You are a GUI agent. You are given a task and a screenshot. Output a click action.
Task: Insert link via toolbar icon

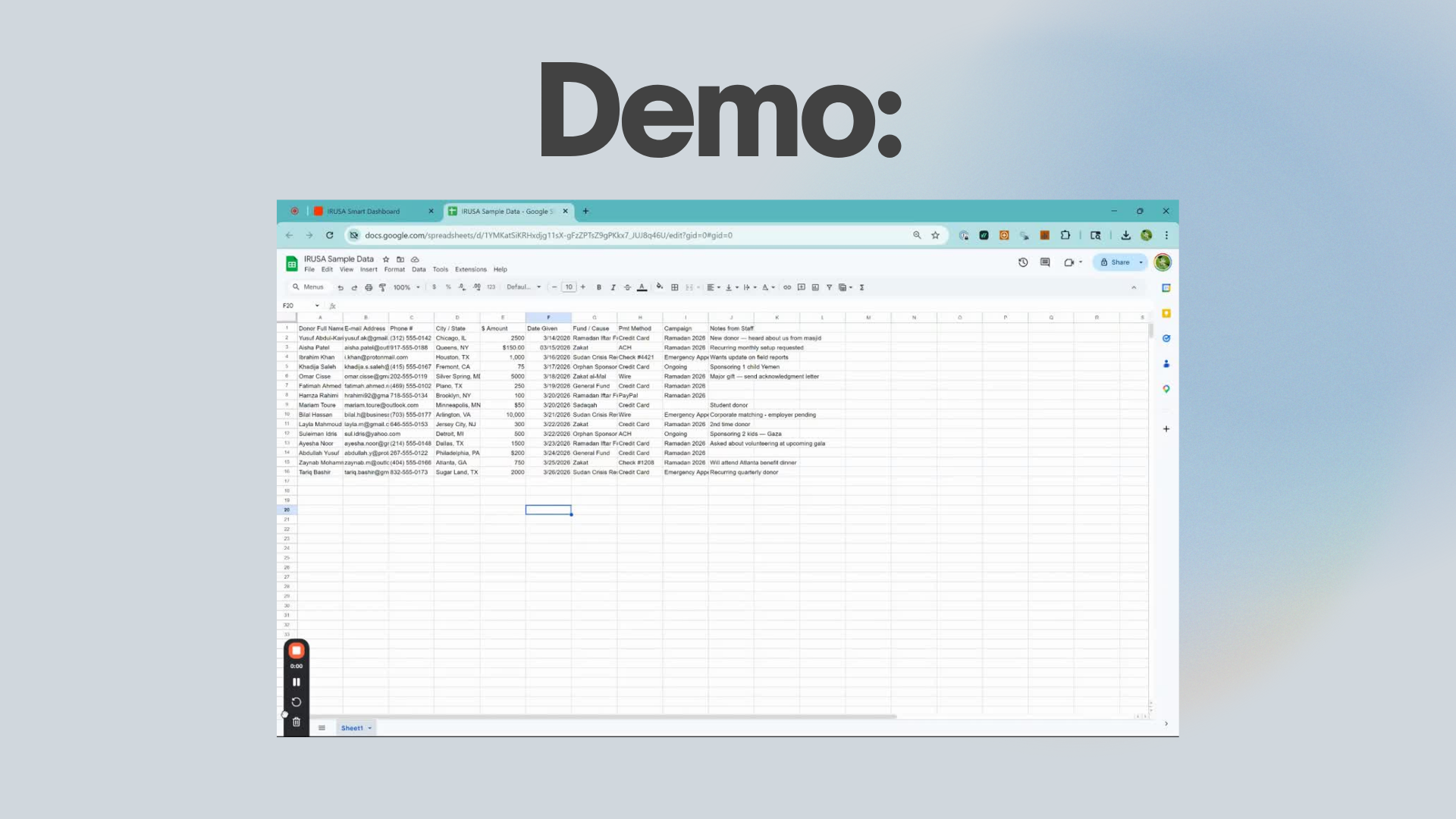coord(787,287)
